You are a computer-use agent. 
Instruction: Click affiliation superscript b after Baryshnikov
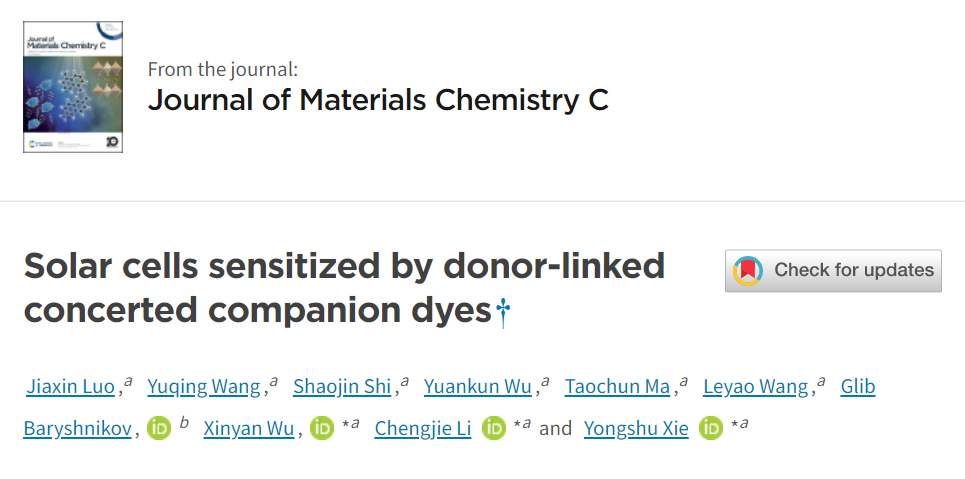[184, 423]
